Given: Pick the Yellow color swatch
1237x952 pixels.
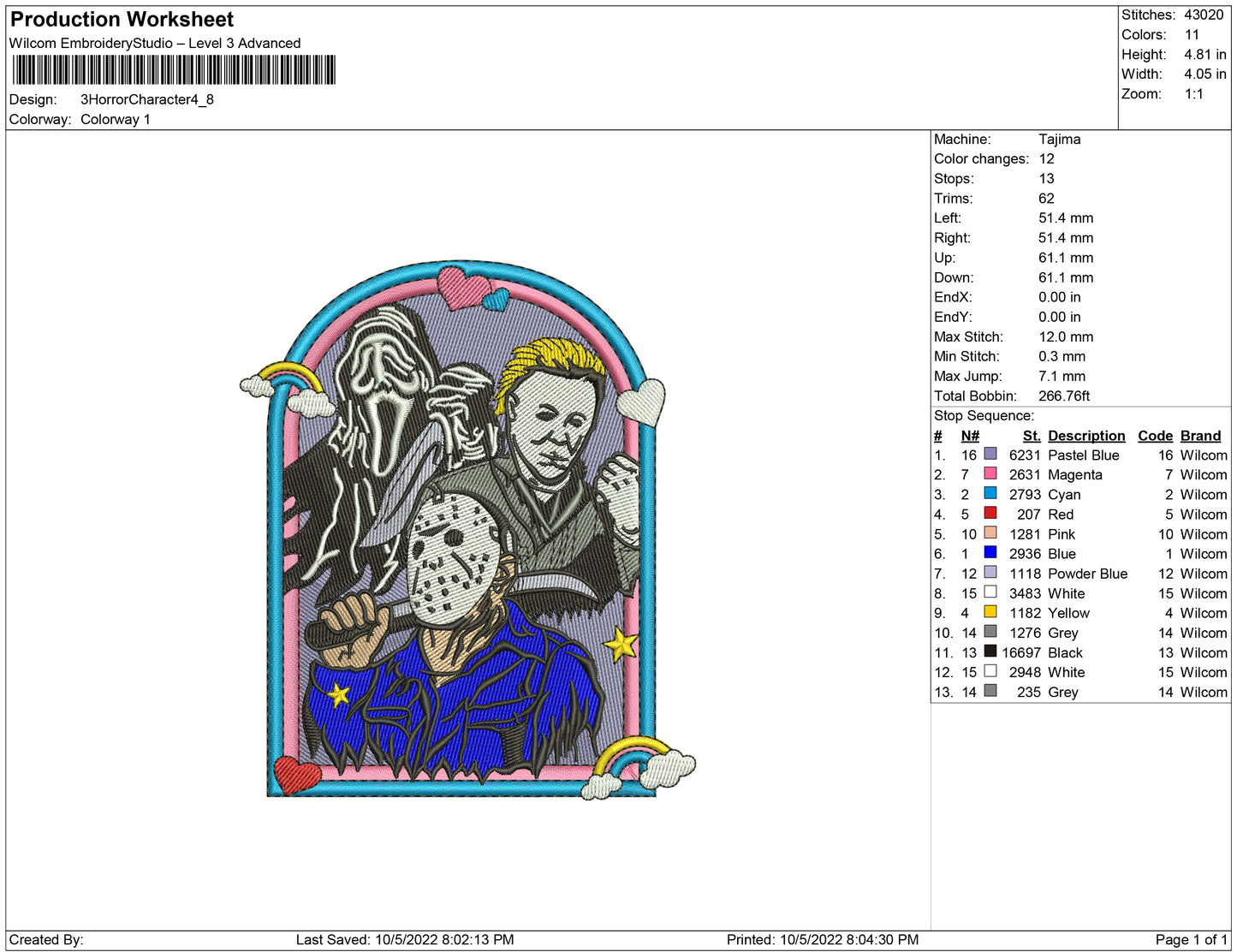Looking at the screenshot, I should pos(990,611).
